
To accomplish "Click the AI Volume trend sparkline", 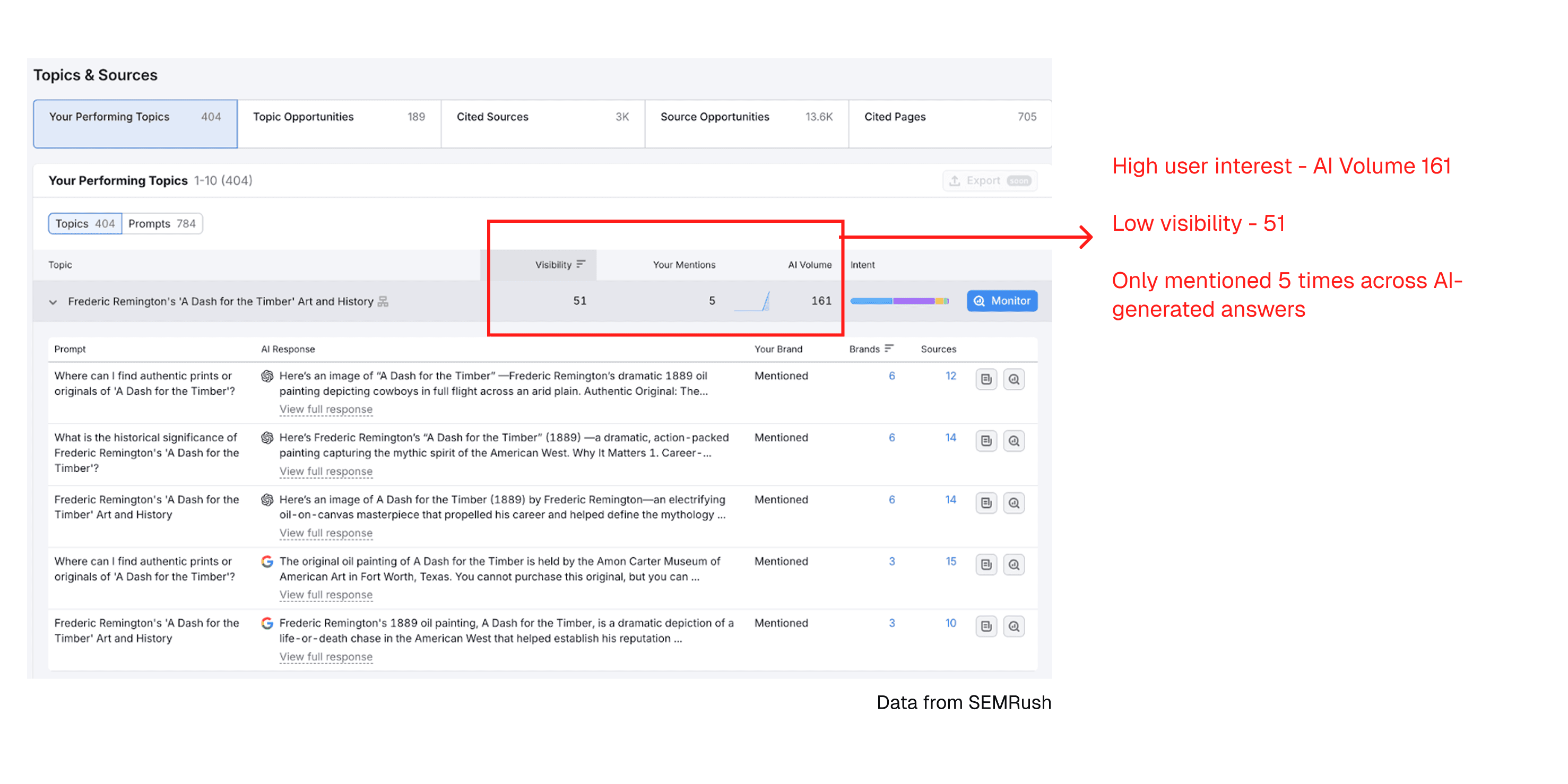I will click(x=752, y=301).
